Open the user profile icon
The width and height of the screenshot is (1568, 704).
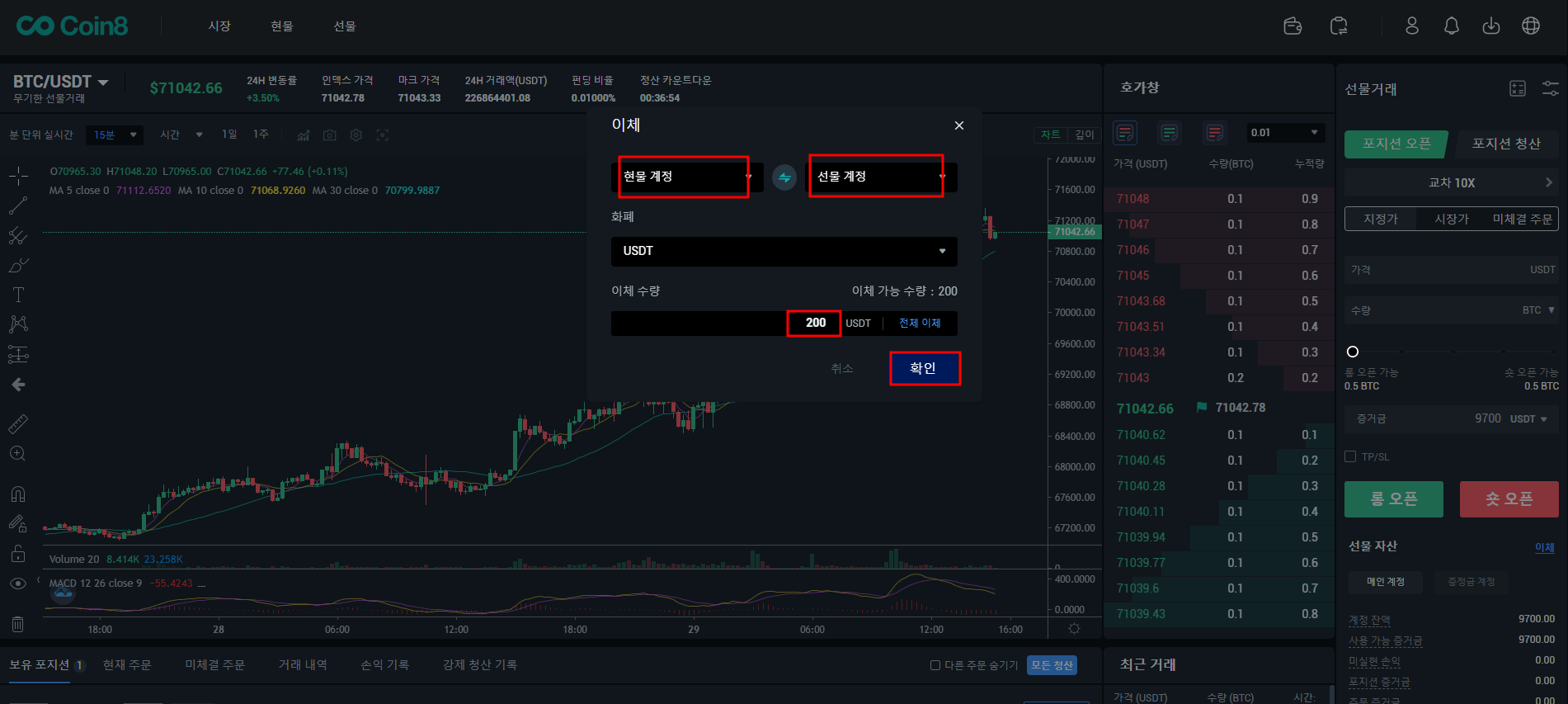[1411, 26]
